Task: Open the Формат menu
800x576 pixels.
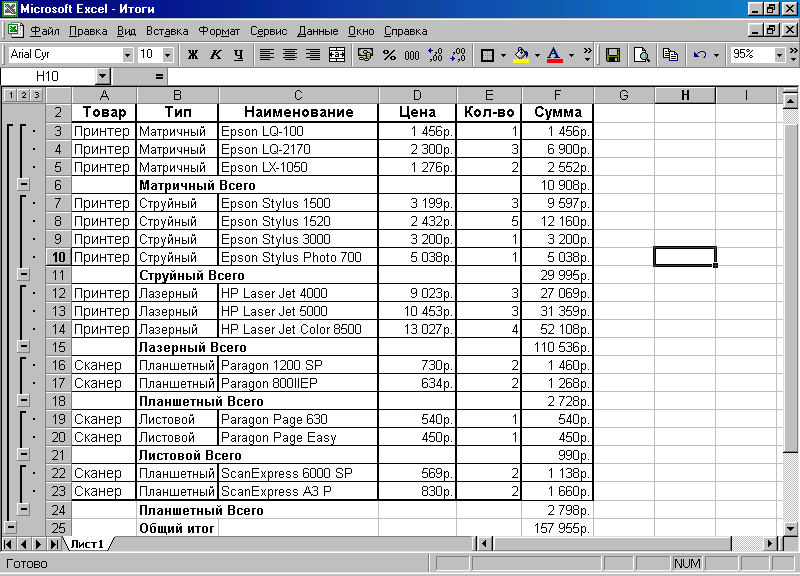Action: tap(219, 31)
